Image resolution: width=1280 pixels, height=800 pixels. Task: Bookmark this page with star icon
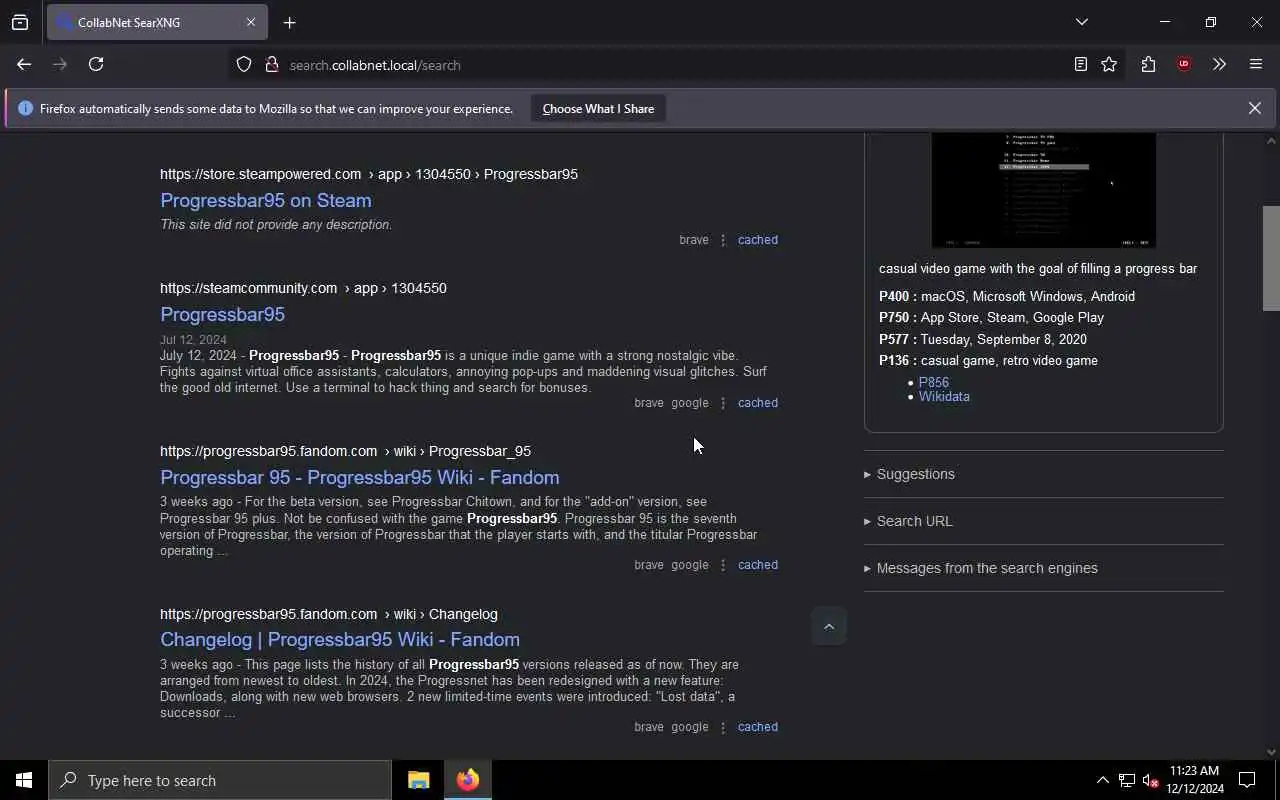(1109, 64)
